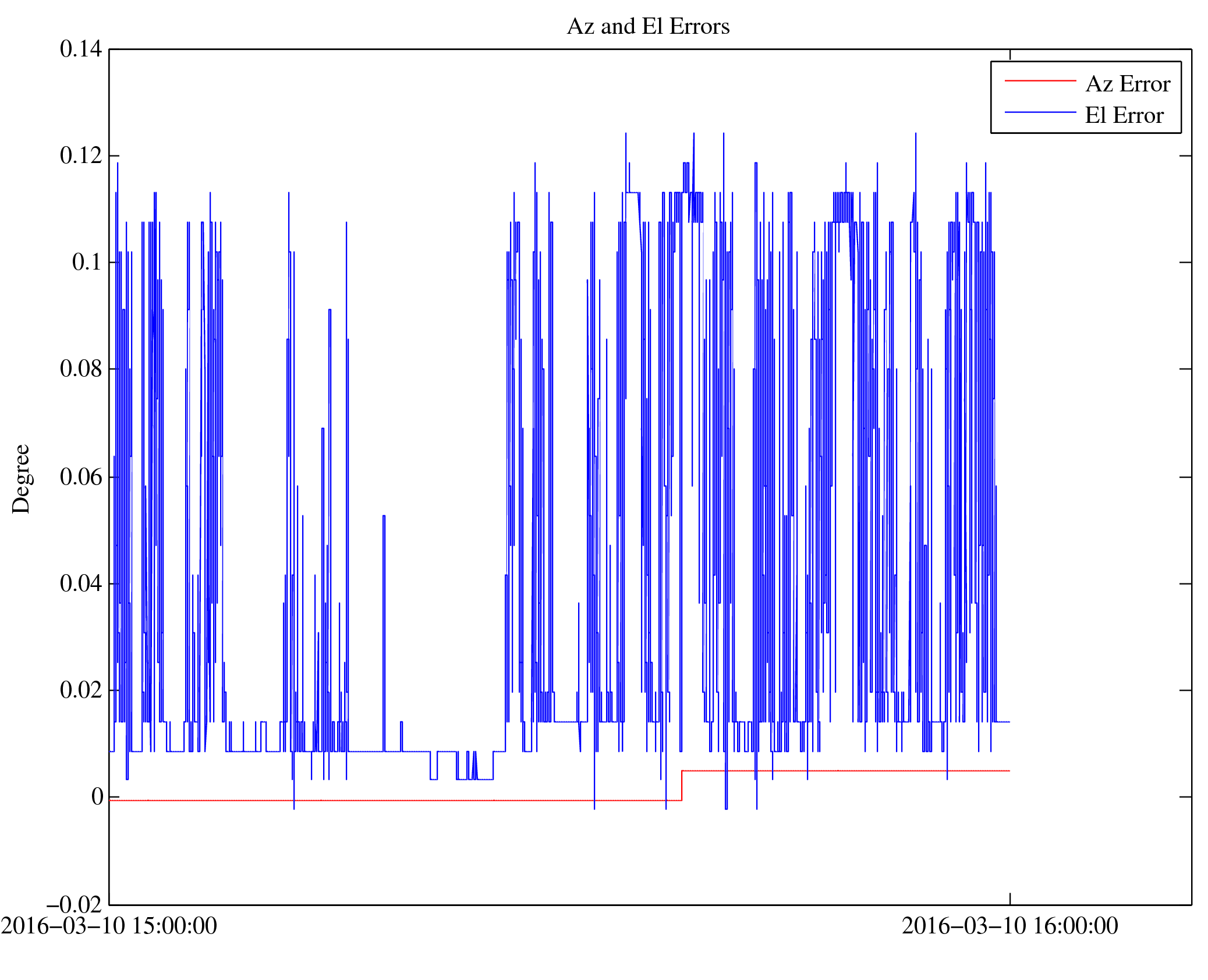Click the step jump in the red Az Error line
This screenshot has height=980, width=1208.
[x=682, y=786]
